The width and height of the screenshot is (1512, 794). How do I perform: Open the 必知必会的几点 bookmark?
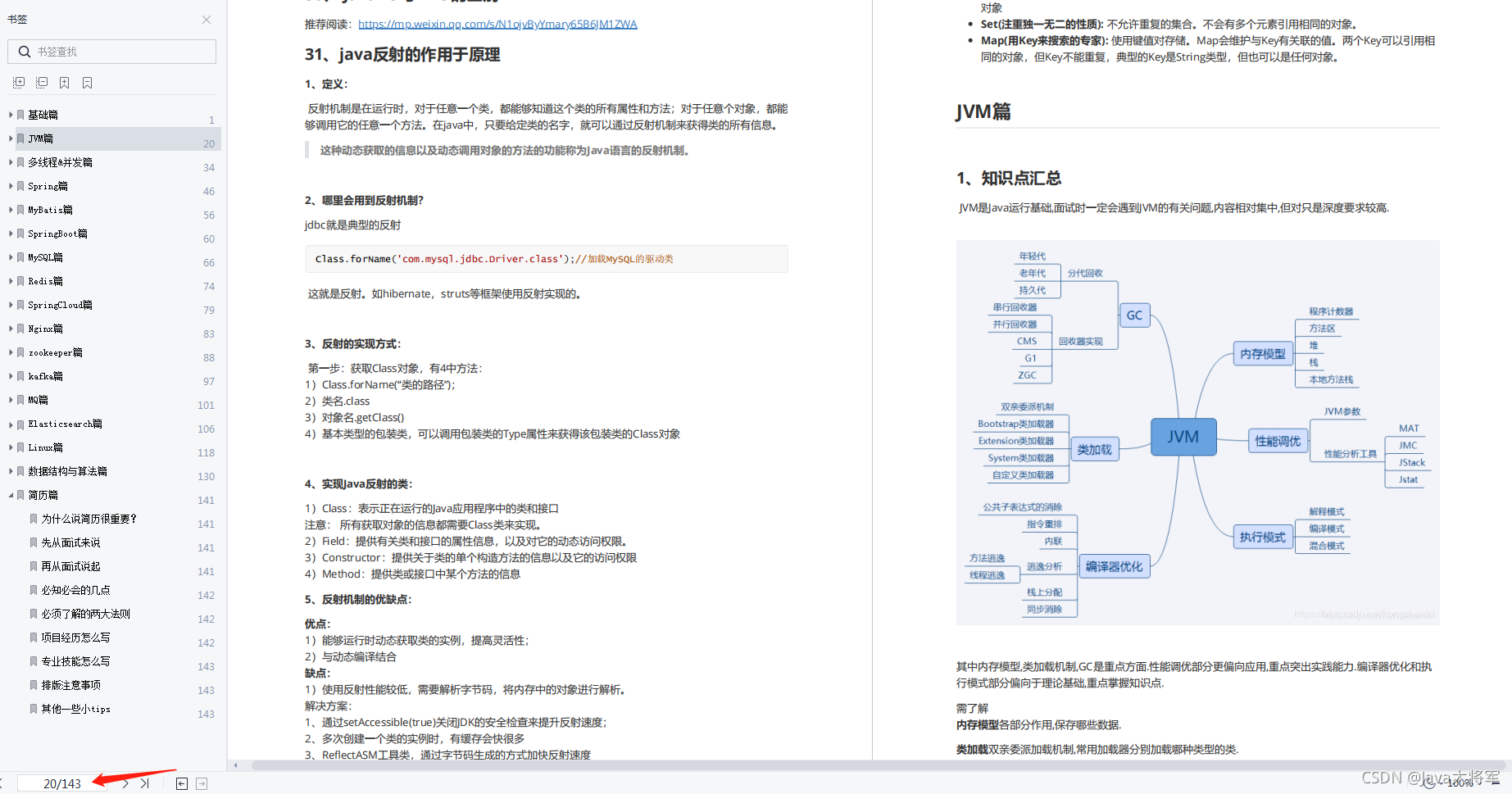point(75,590)
